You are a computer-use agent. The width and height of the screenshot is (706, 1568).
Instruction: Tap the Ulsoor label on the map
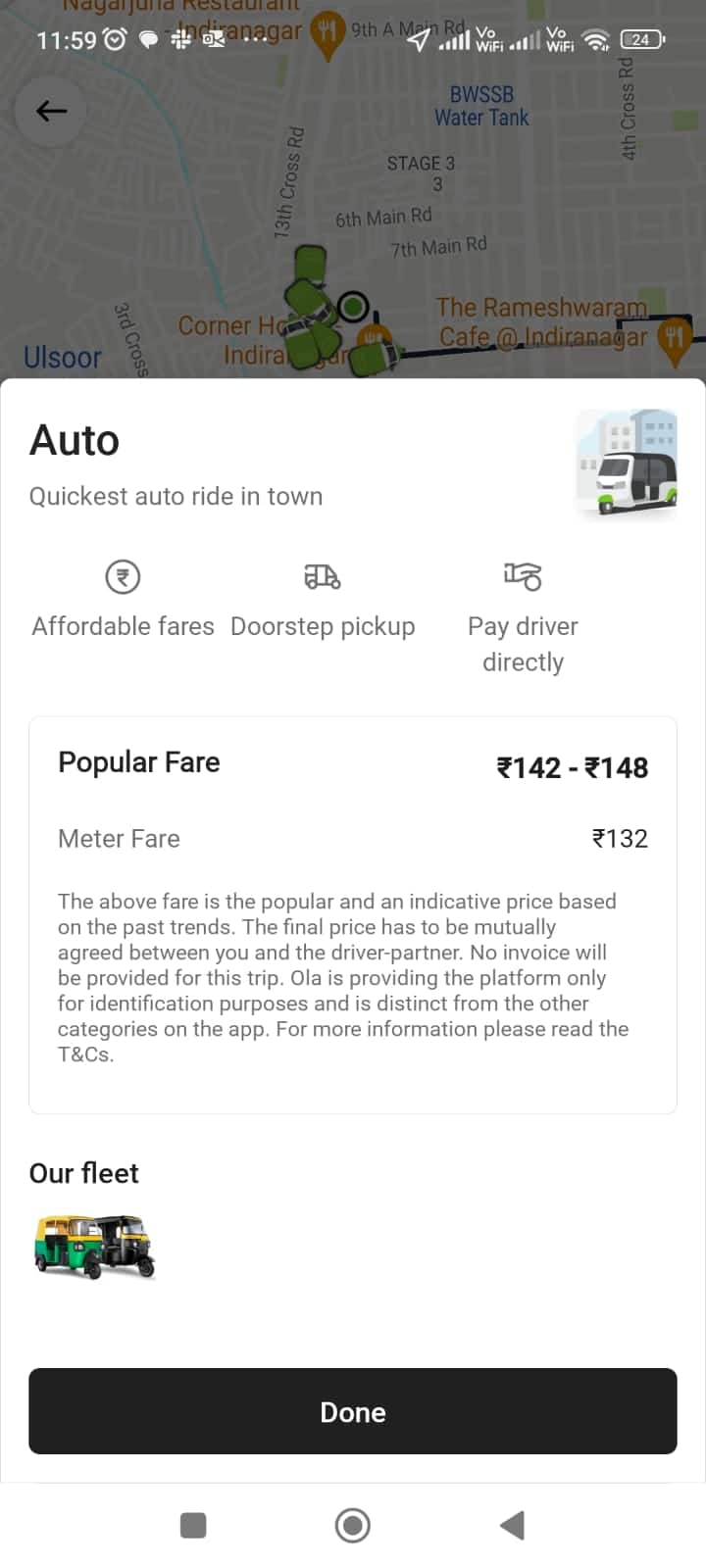click(x=62, y=357)
